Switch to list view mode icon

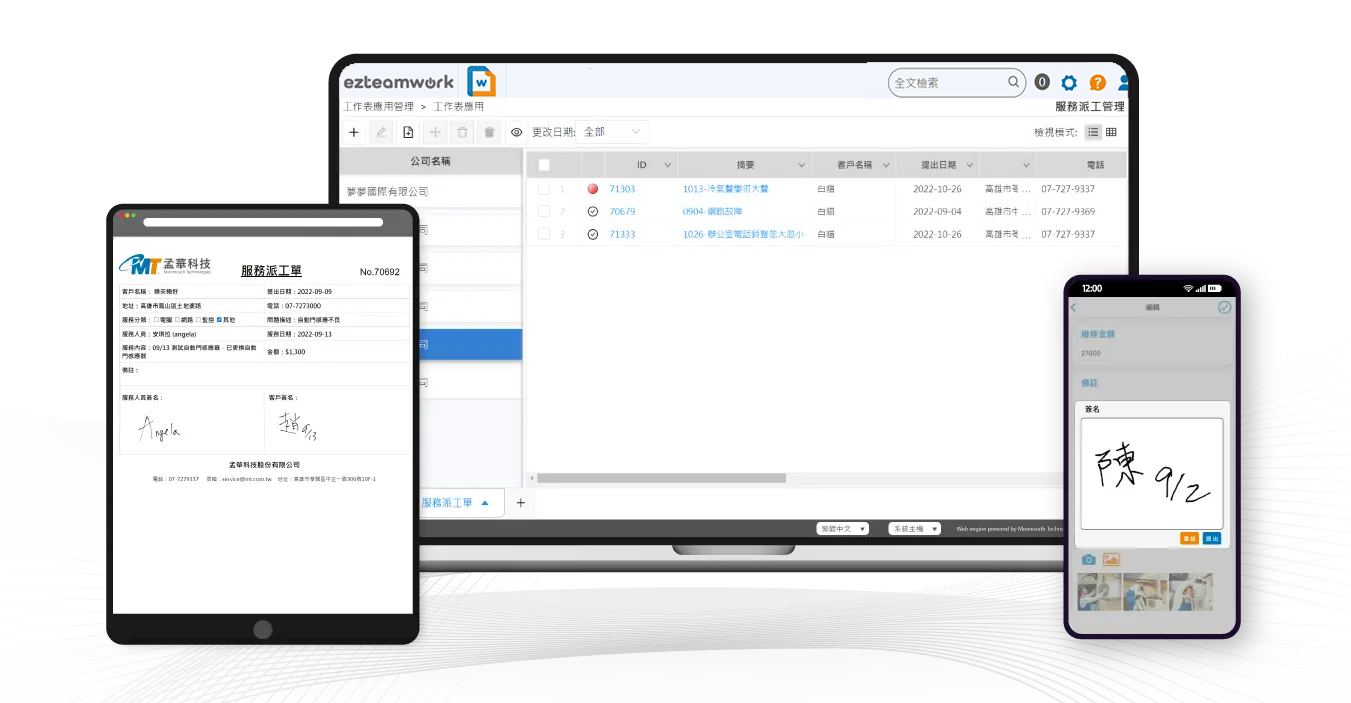pyautogui.click(x=1093, y=132)
